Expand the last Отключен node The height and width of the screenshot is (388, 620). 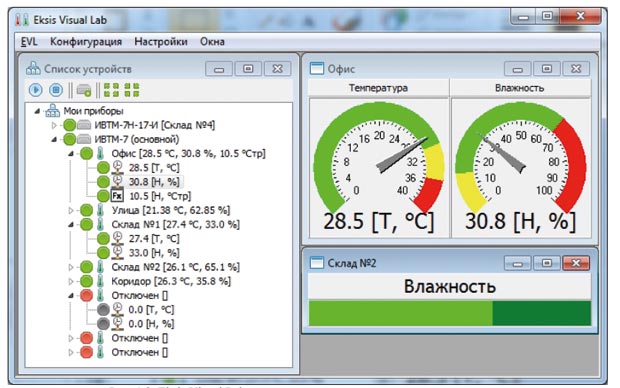tap(71, 352)
